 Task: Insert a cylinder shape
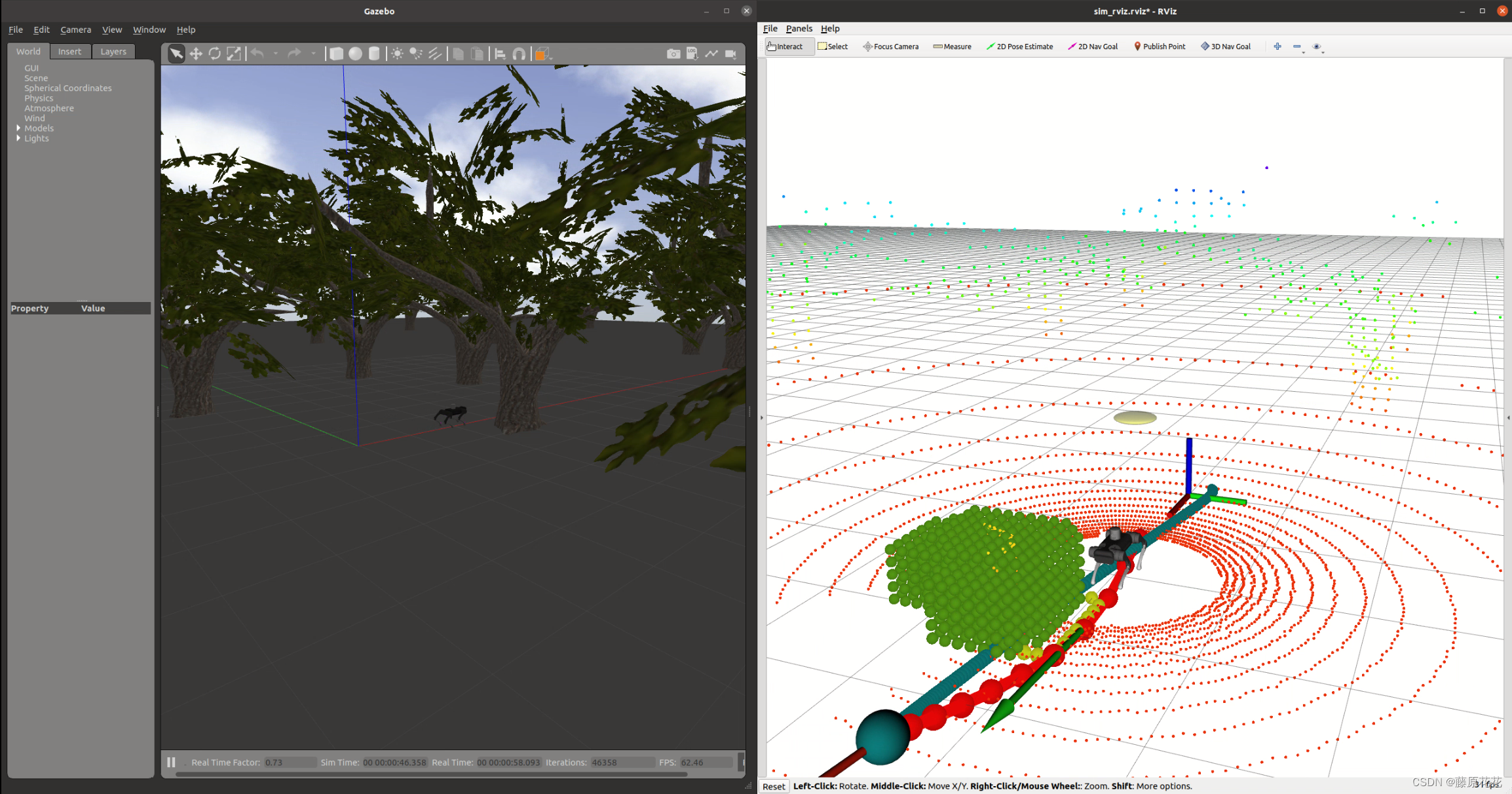(374, 54)
